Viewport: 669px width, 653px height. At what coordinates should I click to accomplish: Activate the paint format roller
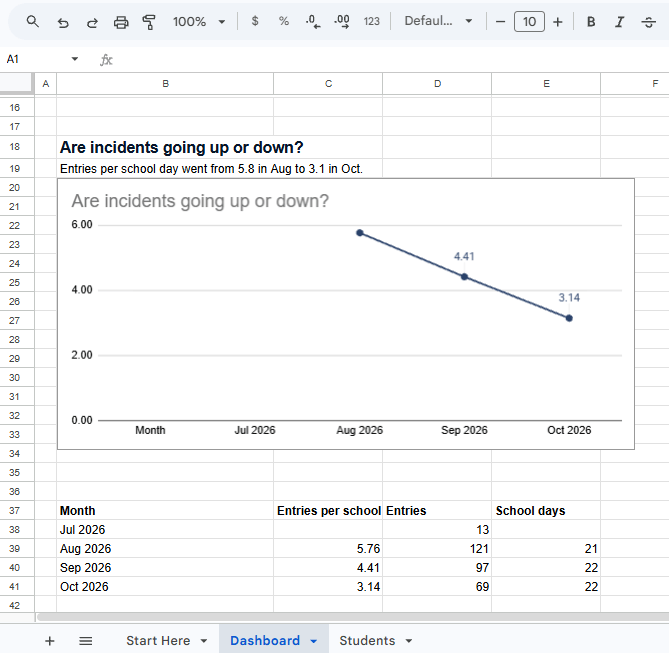[x=149, y=22]
